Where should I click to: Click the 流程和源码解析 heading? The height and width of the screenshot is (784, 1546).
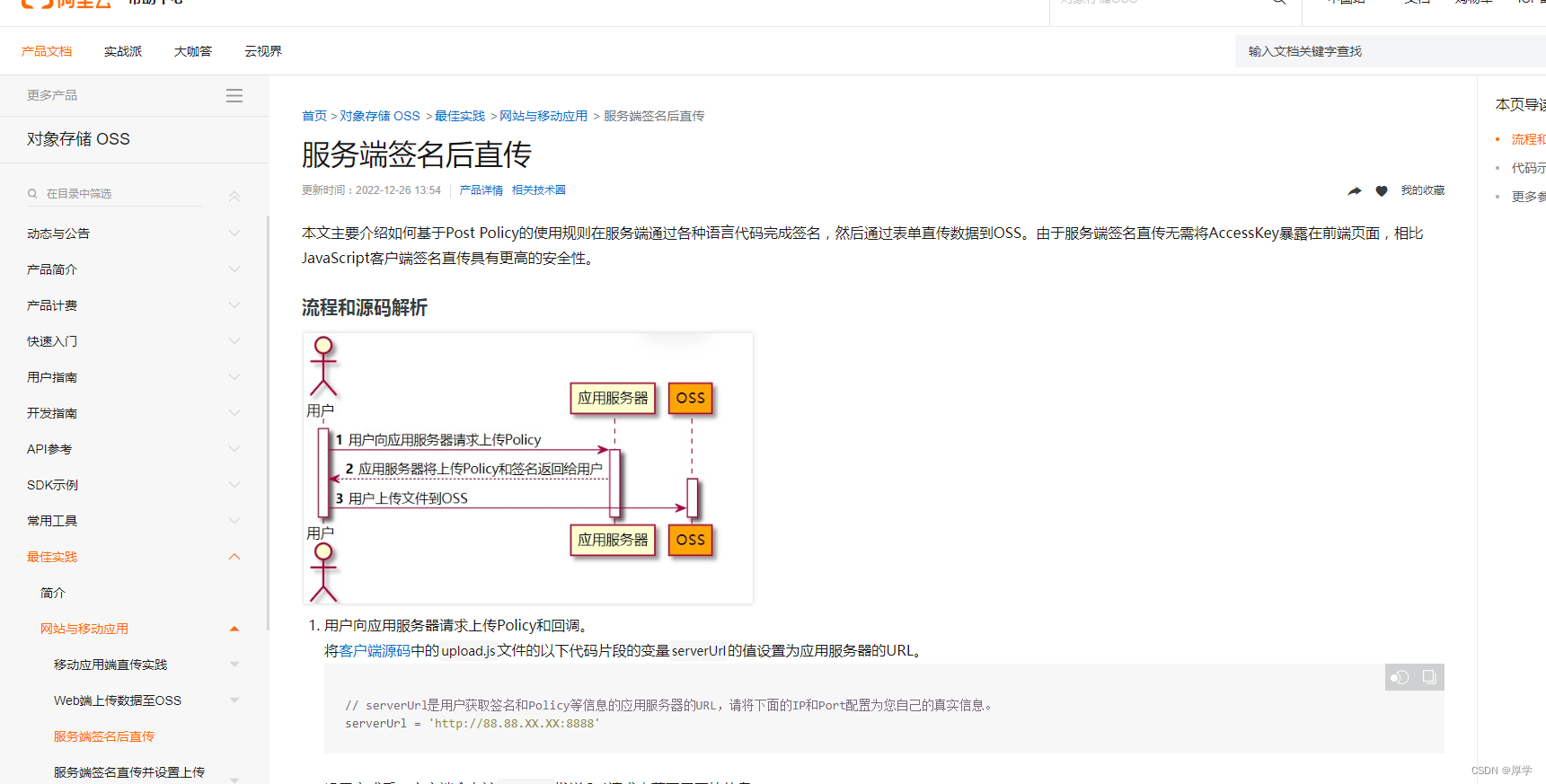pyautogui.click(x=365, y=307)
